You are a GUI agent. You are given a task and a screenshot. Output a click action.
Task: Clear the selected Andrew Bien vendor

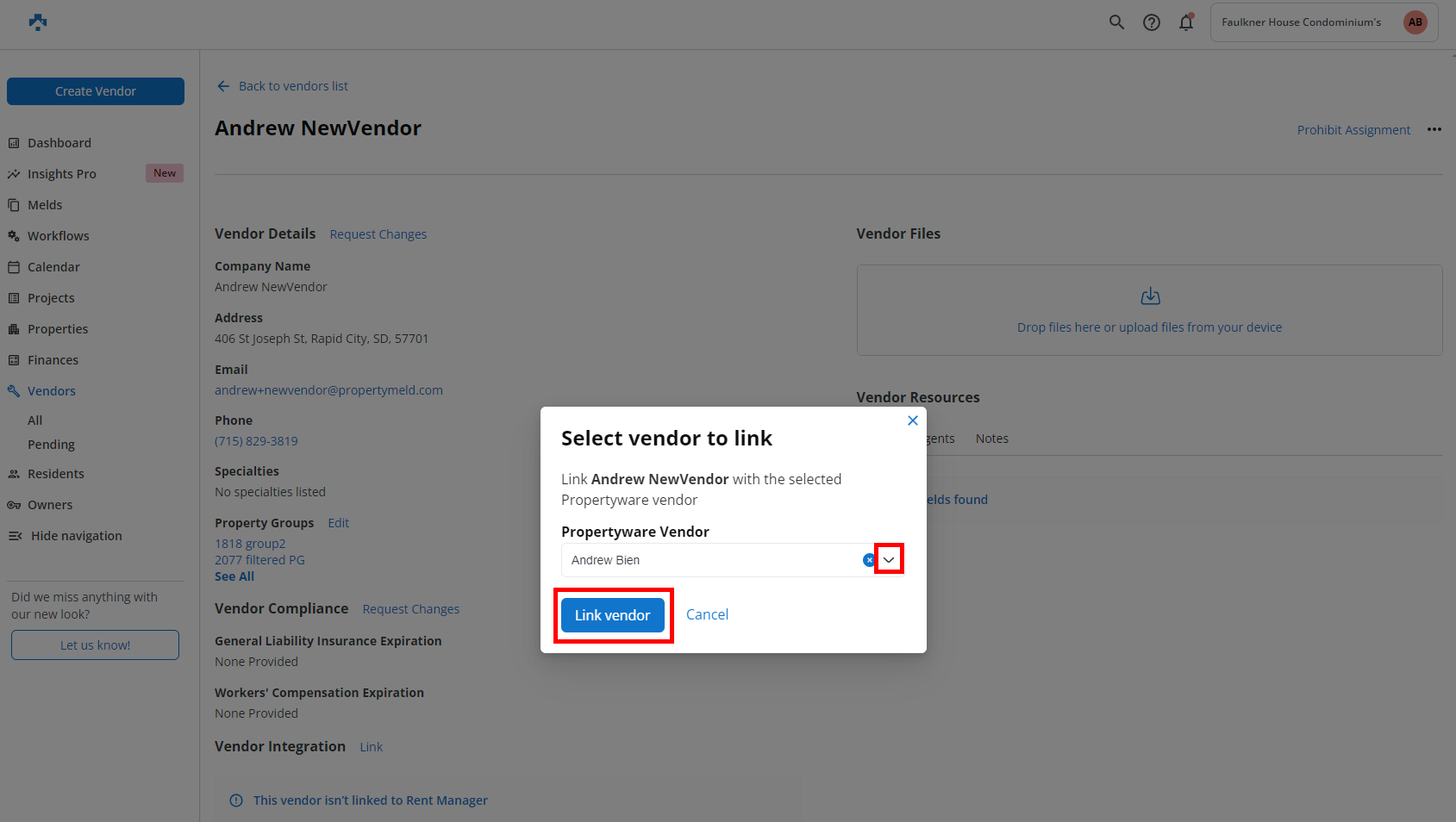coord(868,560)
